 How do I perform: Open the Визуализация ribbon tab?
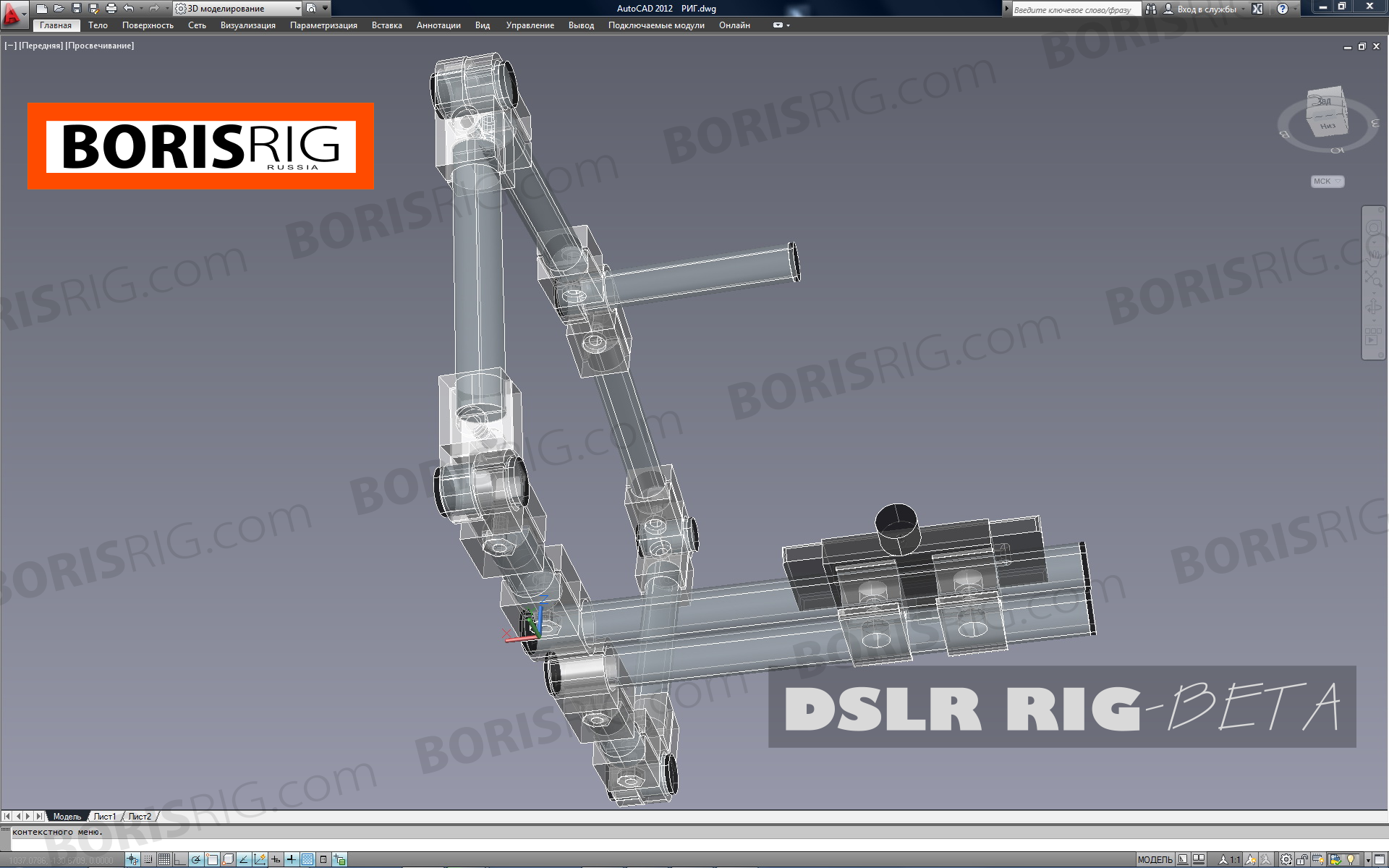[248, 25]
